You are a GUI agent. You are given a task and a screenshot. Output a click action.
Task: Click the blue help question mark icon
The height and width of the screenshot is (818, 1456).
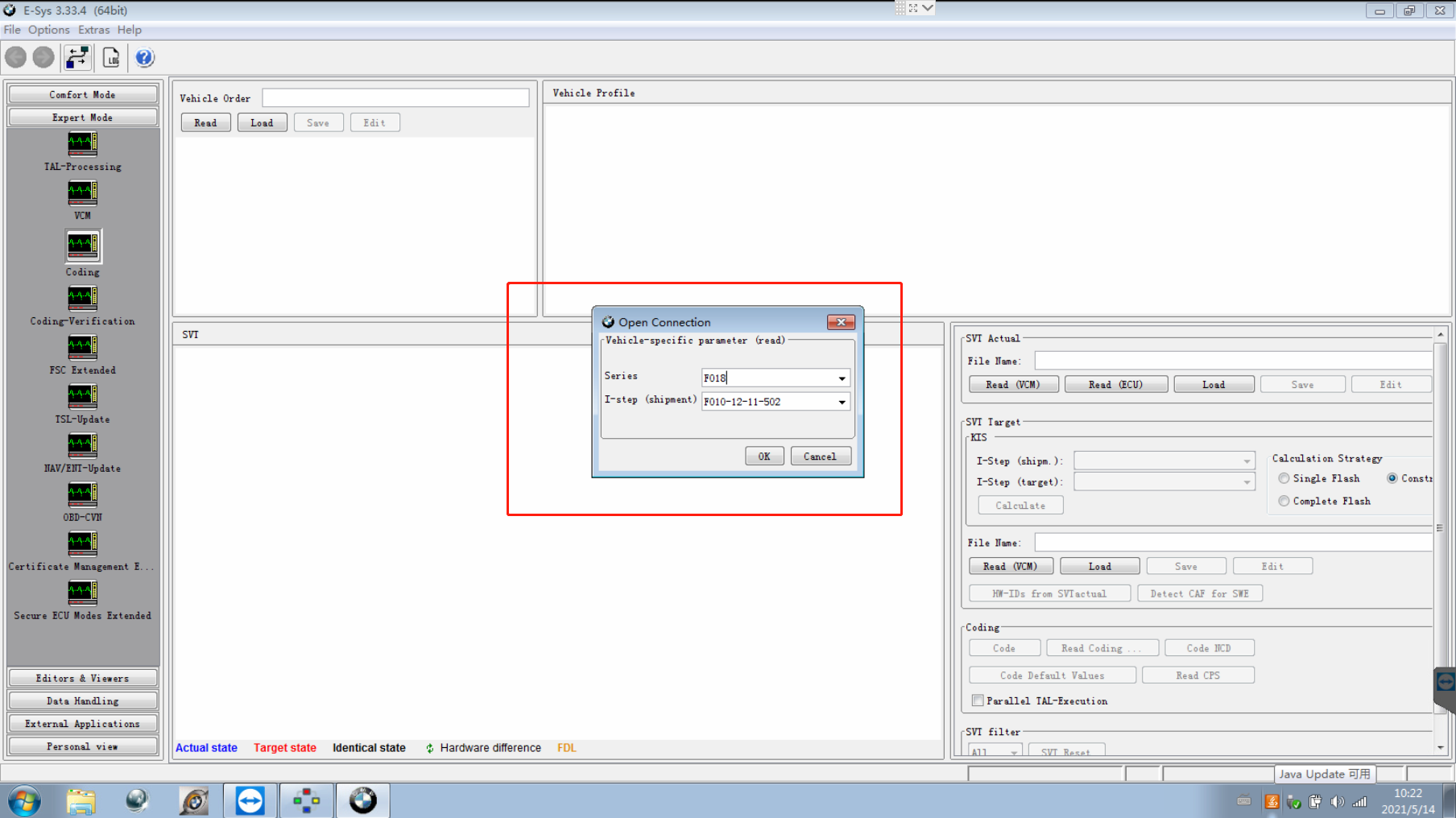tap(144, 57)
